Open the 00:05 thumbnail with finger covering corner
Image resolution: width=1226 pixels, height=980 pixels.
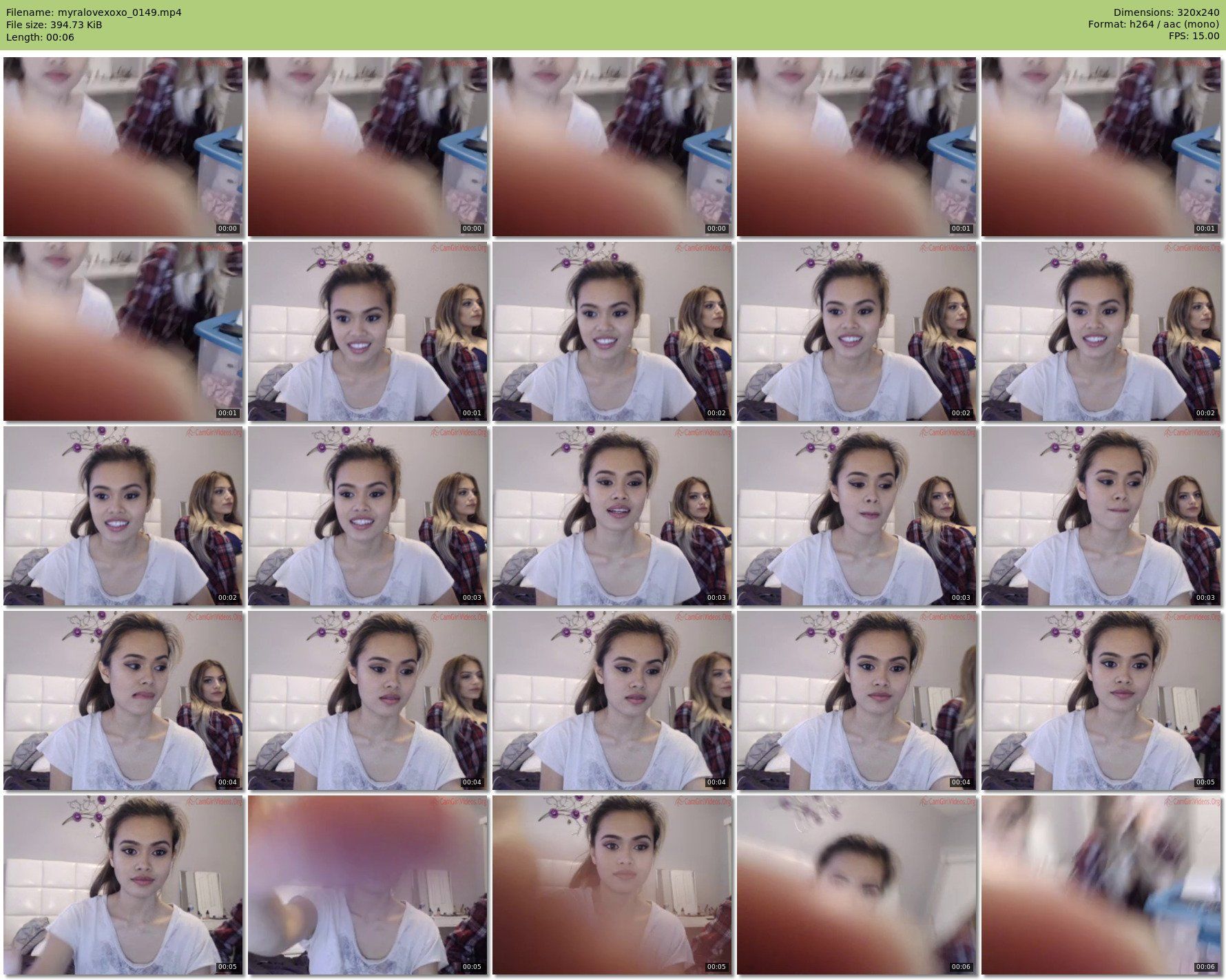pos(612,886)
